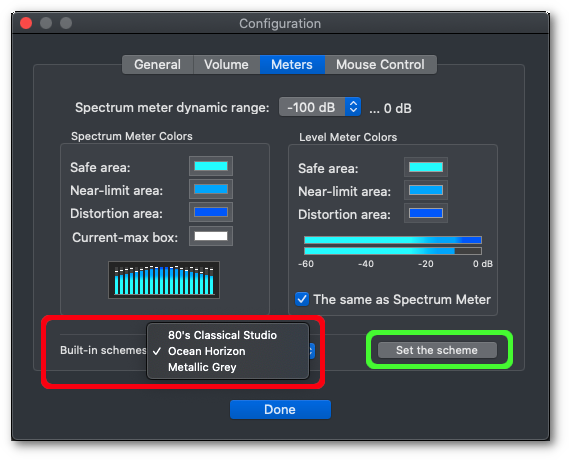Pick Level Meter Safe area color
The image size is (569, 460).
[426, 167]
